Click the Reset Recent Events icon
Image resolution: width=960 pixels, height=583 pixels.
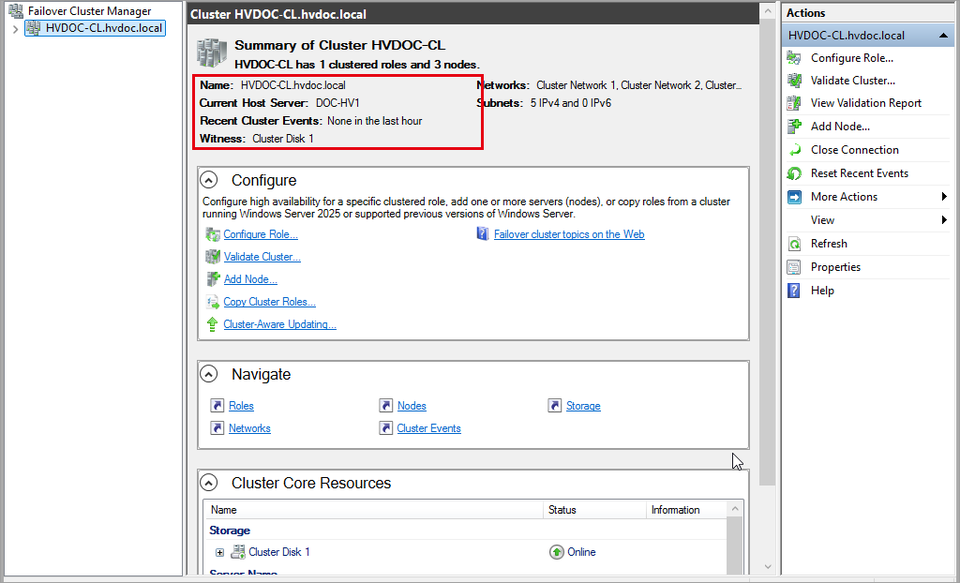point(794,173)
